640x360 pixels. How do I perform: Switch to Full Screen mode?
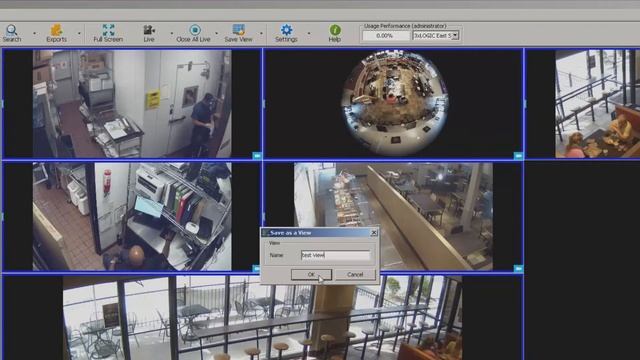(108, 33)
